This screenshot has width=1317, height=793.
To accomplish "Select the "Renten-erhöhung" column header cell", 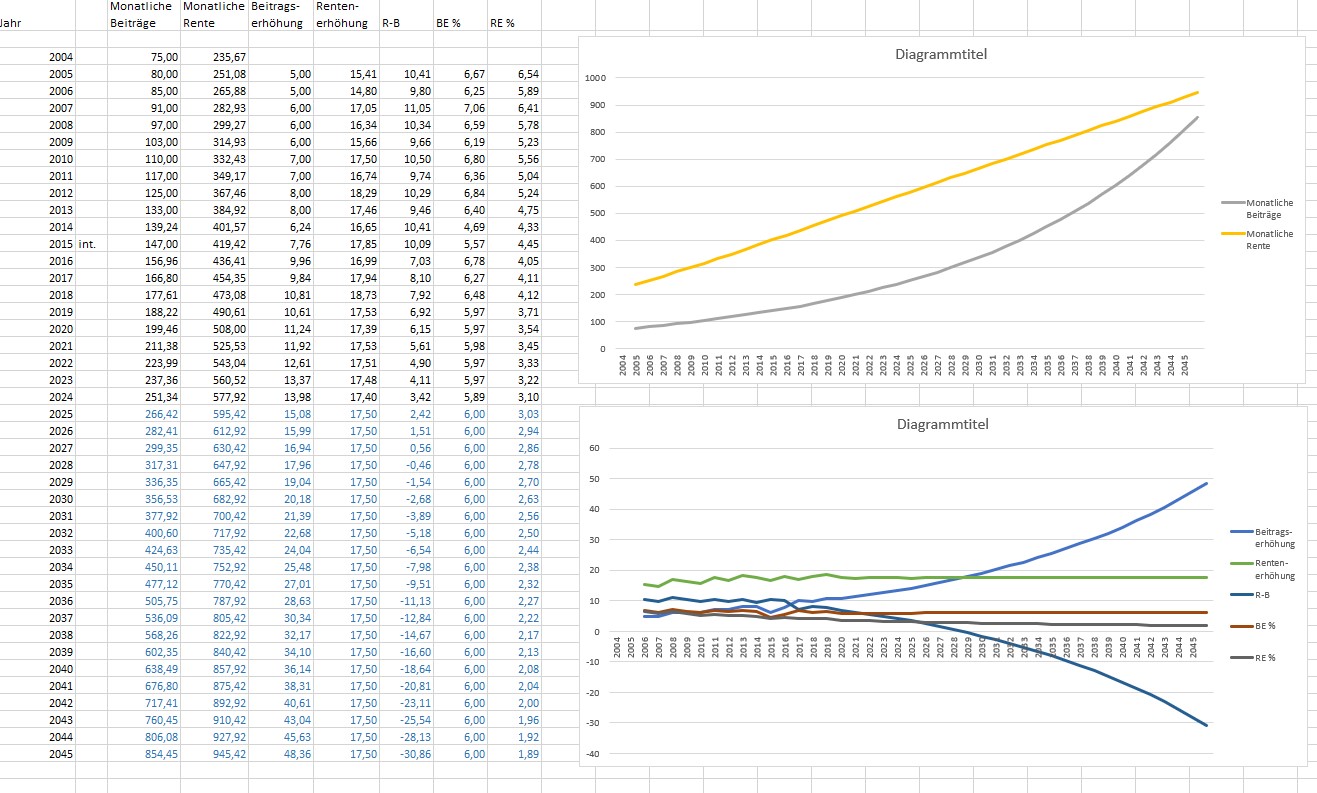I will [x=345, y=14].
